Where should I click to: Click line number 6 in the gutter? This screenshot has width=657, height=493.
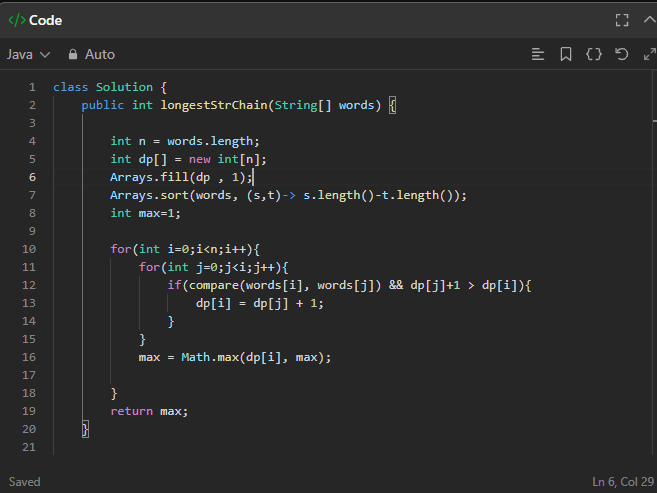[x=32, y=177]
